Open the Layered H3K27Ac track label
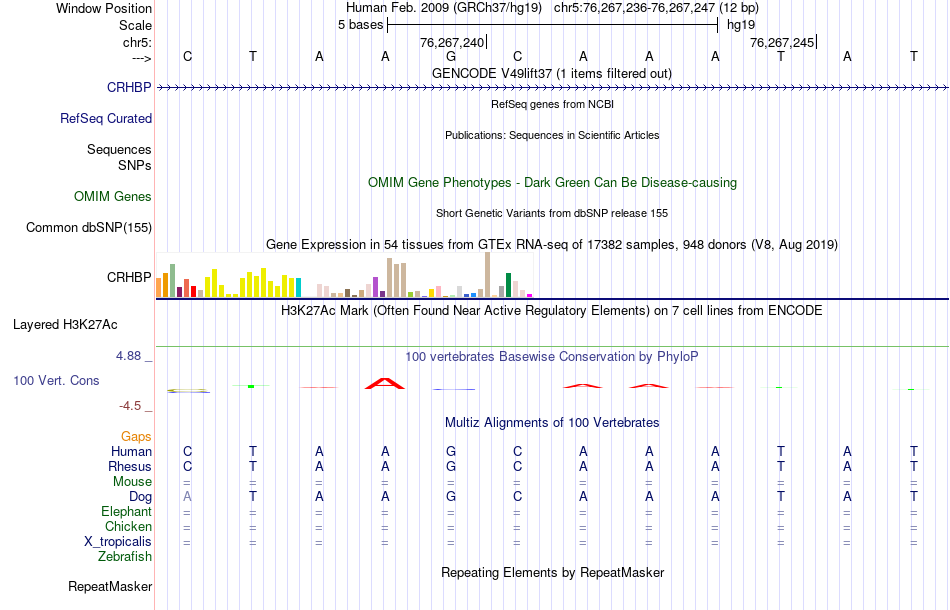Screen dimensions: 950x610 click(65, 324)
